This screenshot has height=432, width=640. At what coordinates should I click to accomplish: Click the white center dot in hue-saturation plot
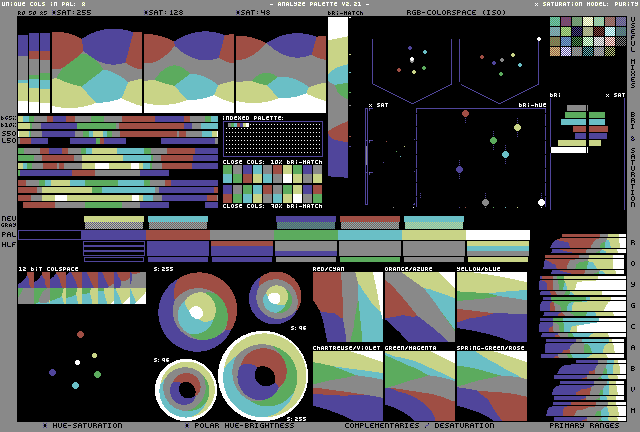(76, 363)
